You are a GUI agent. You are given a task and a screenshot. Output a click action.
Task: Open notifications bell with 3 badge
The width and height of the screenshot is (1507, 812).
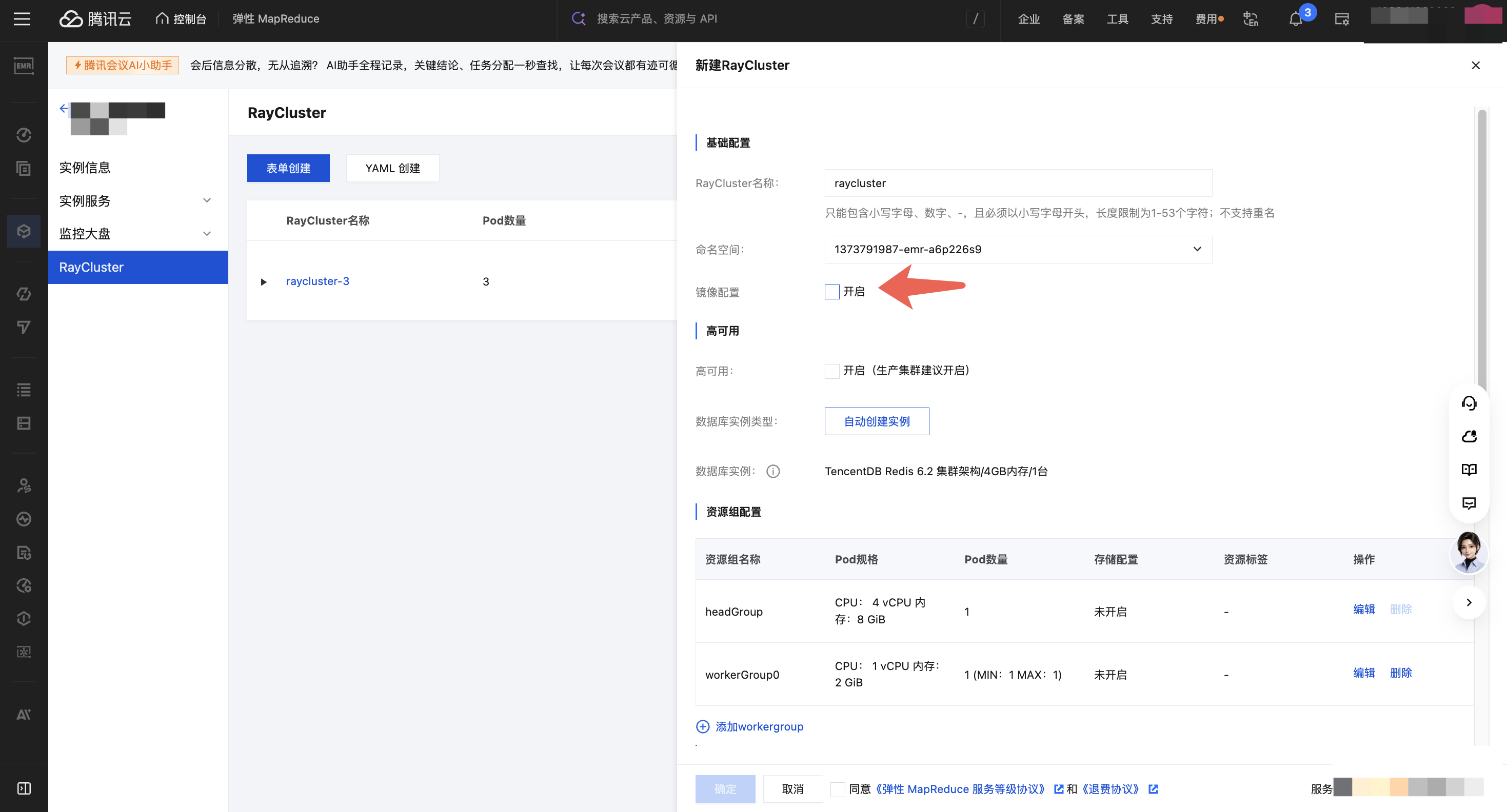point(1296,18)
